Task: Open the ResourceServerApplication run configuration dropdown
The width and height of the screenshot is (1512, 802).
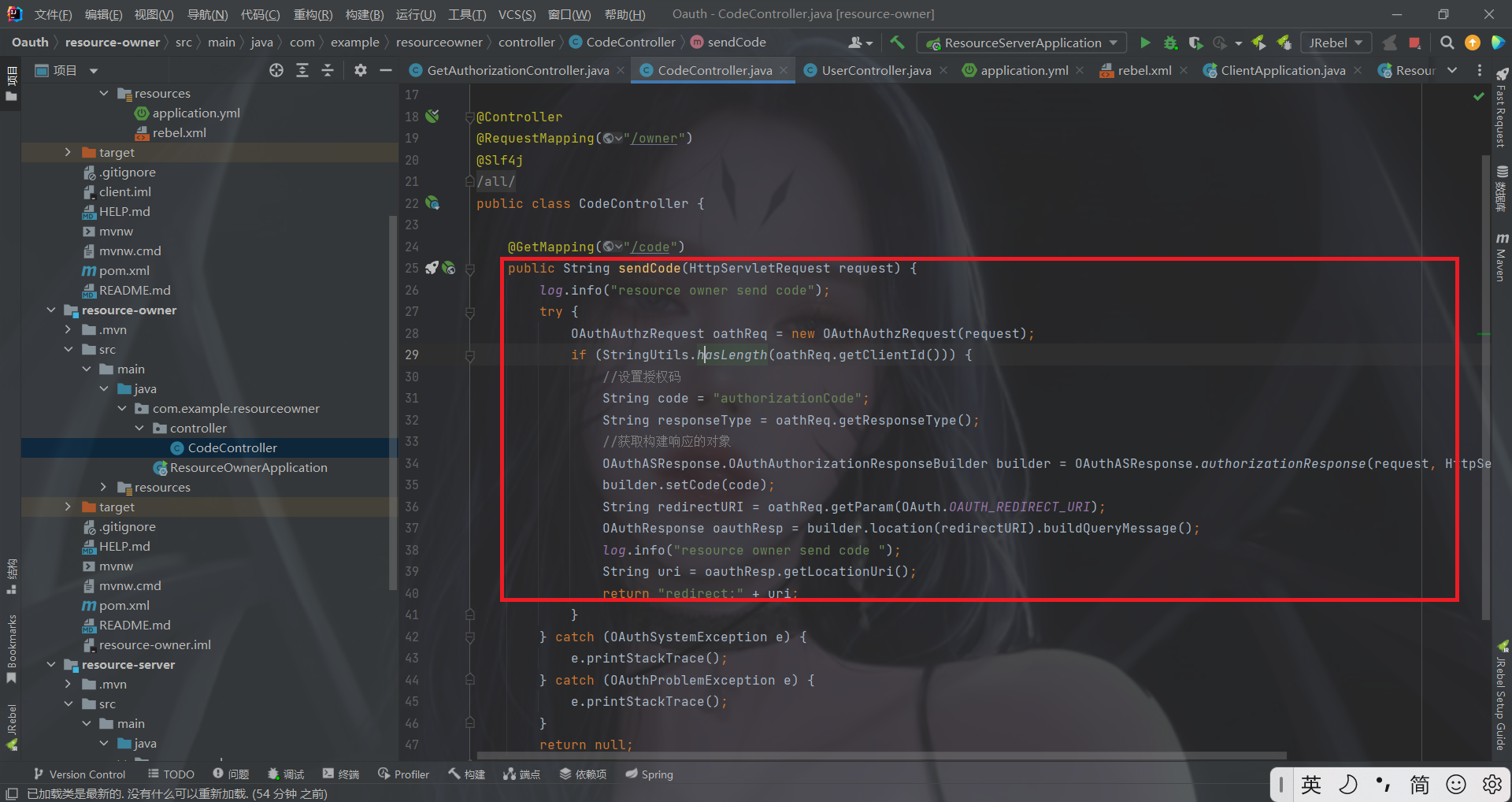Action: [x=1112, y=43]
